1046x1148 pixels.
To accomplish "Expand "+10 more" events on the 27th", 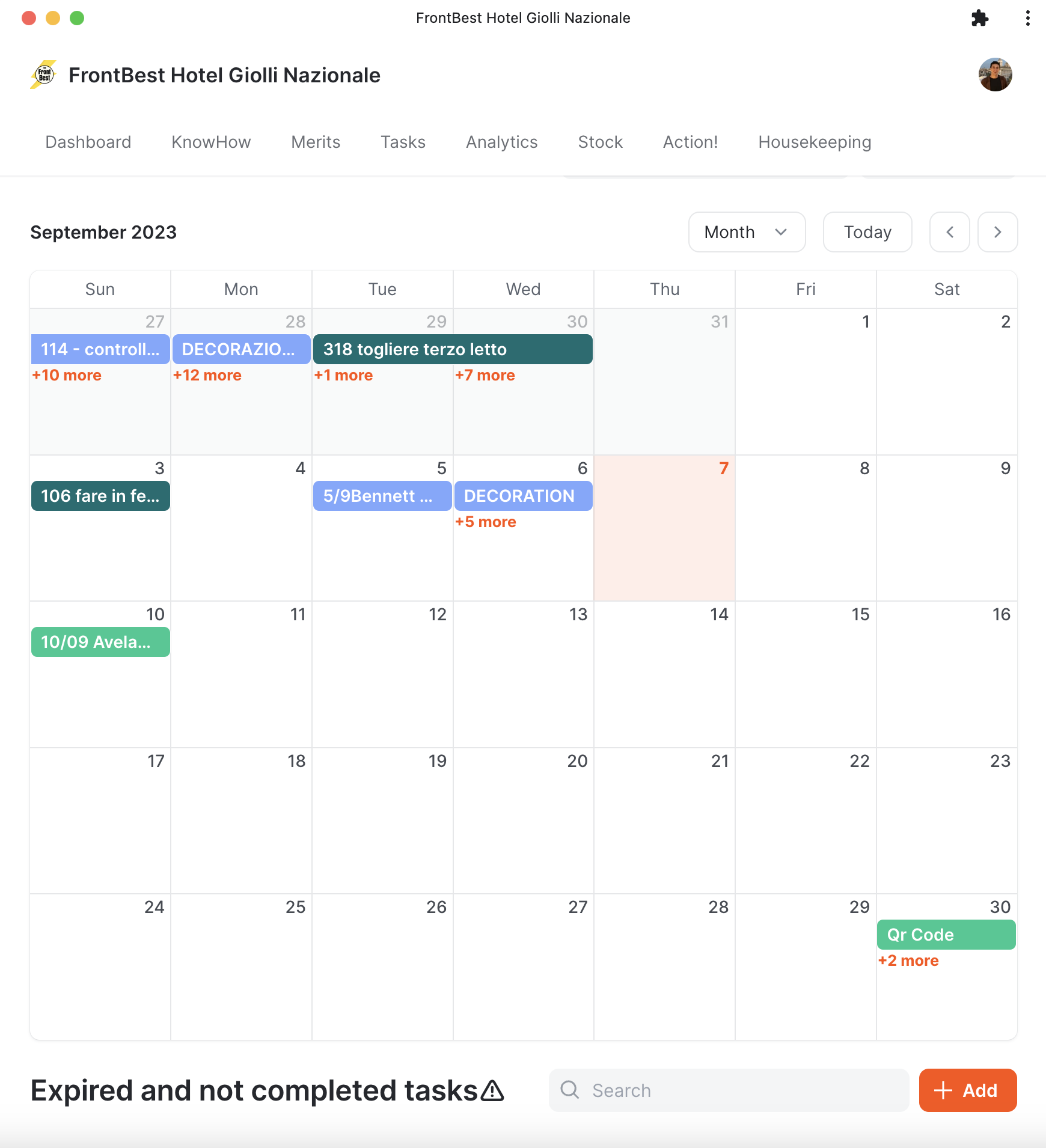I will [67, 375].
